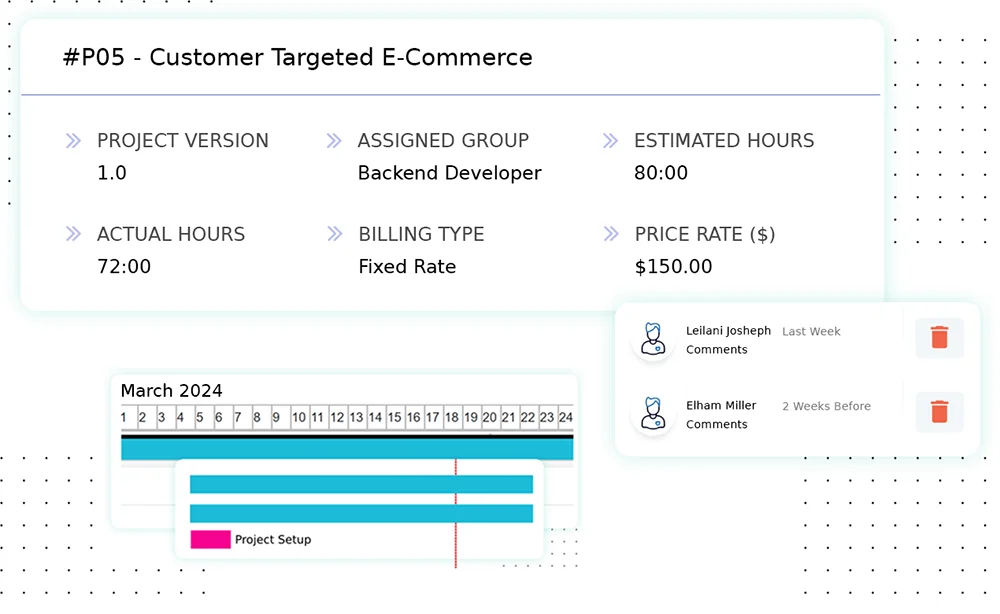Screen dimensions: 1000x614
Task: Click the 2 Weeks Before timestamp
Action: coord(826,406)
